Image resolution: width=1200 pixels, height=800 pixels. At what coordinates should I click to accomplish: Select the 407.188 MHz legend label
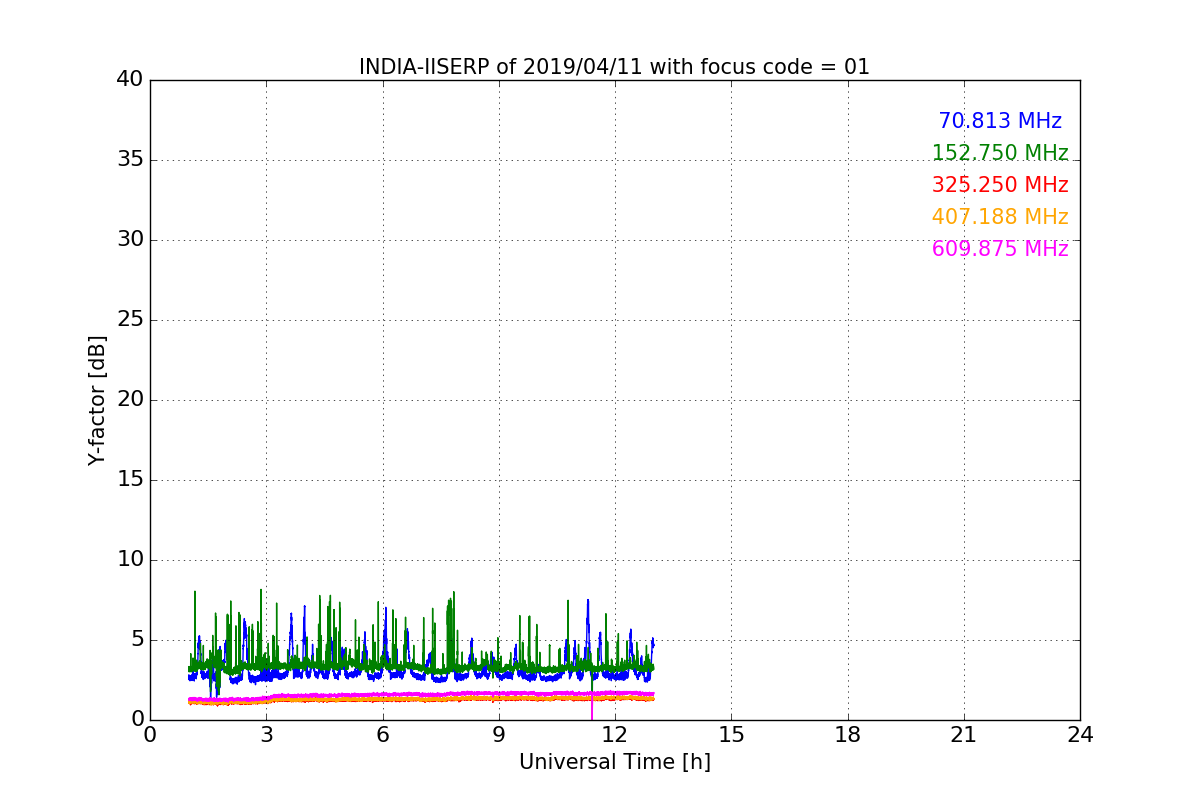point(1000,217)
